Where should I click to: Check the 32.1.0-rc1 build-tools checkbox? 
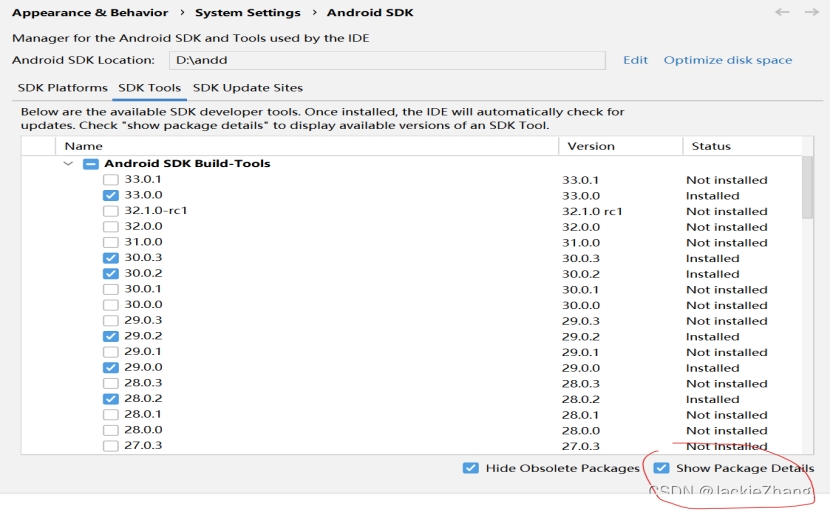coord(111,211)
